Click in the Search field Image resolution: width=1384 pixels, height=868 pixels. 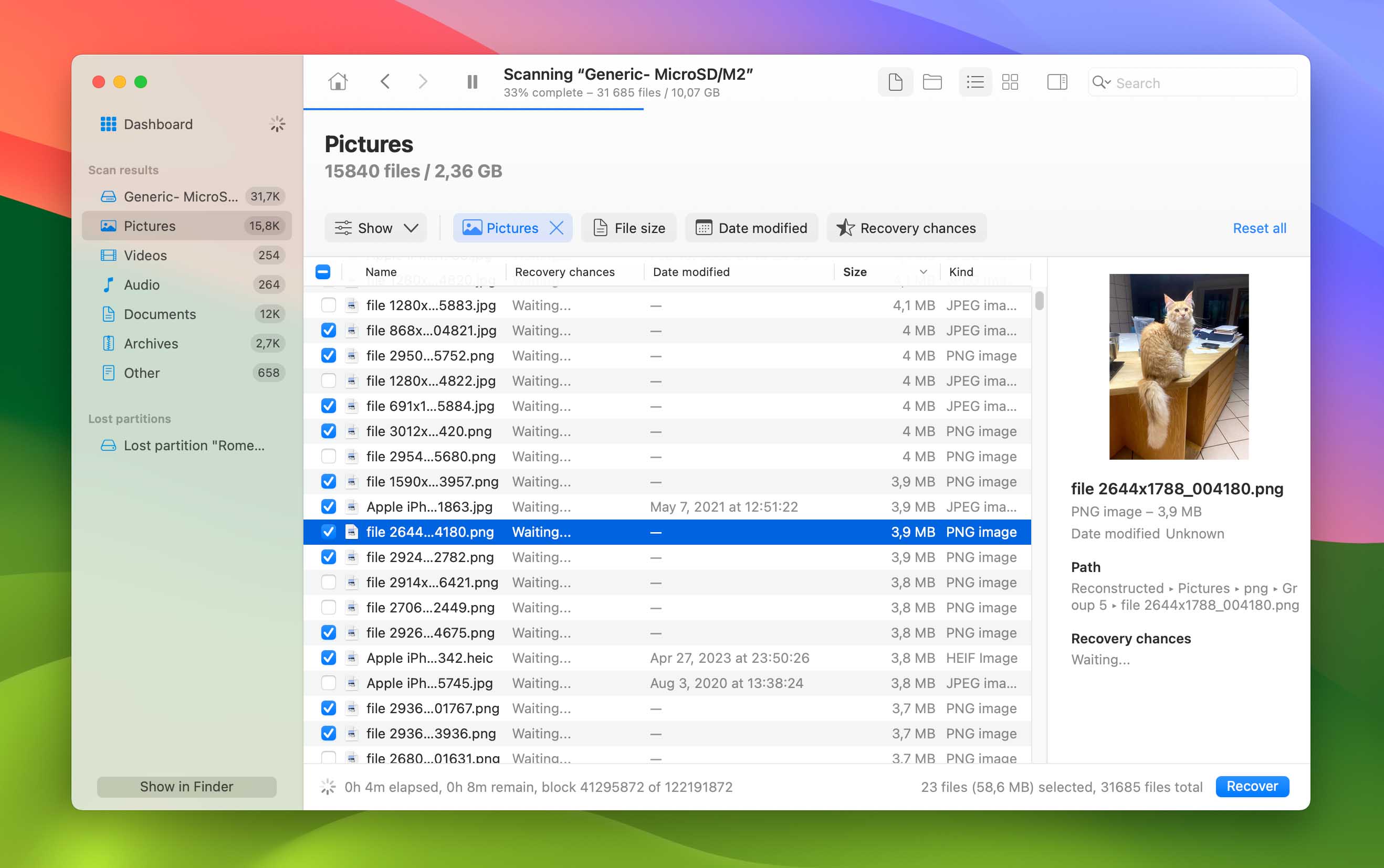[x=1192, y=83]
